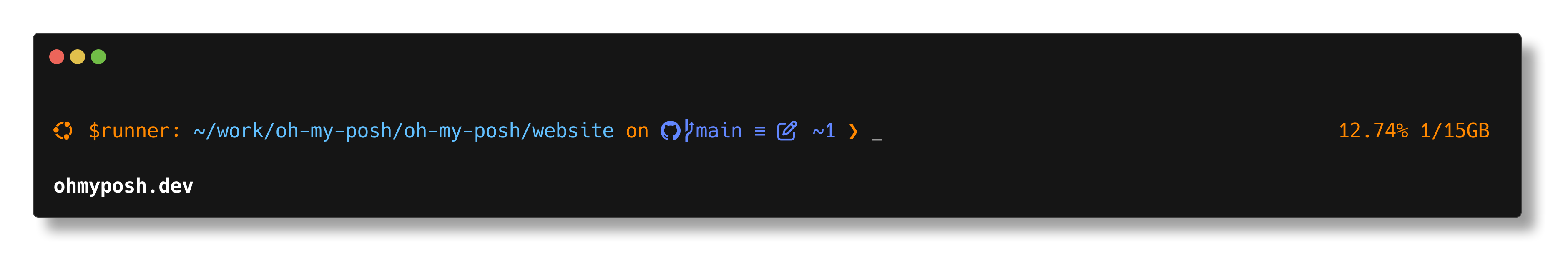The height and width of the screenshot is (264, 1568).
Task: Click the yellow window button
Action: pyautogui.click(x=77, y=57)
